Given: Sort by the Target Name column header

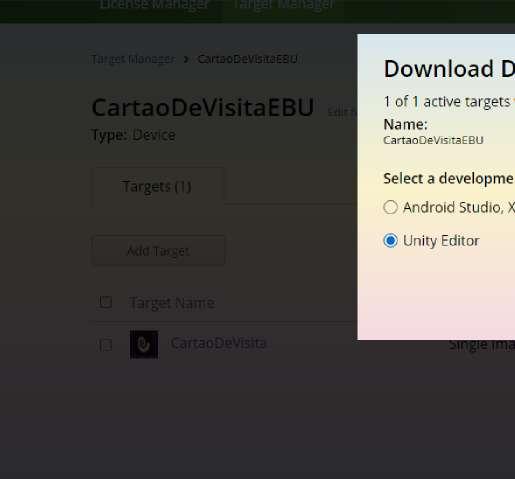Looking at the screenshot, I should 172,303.
